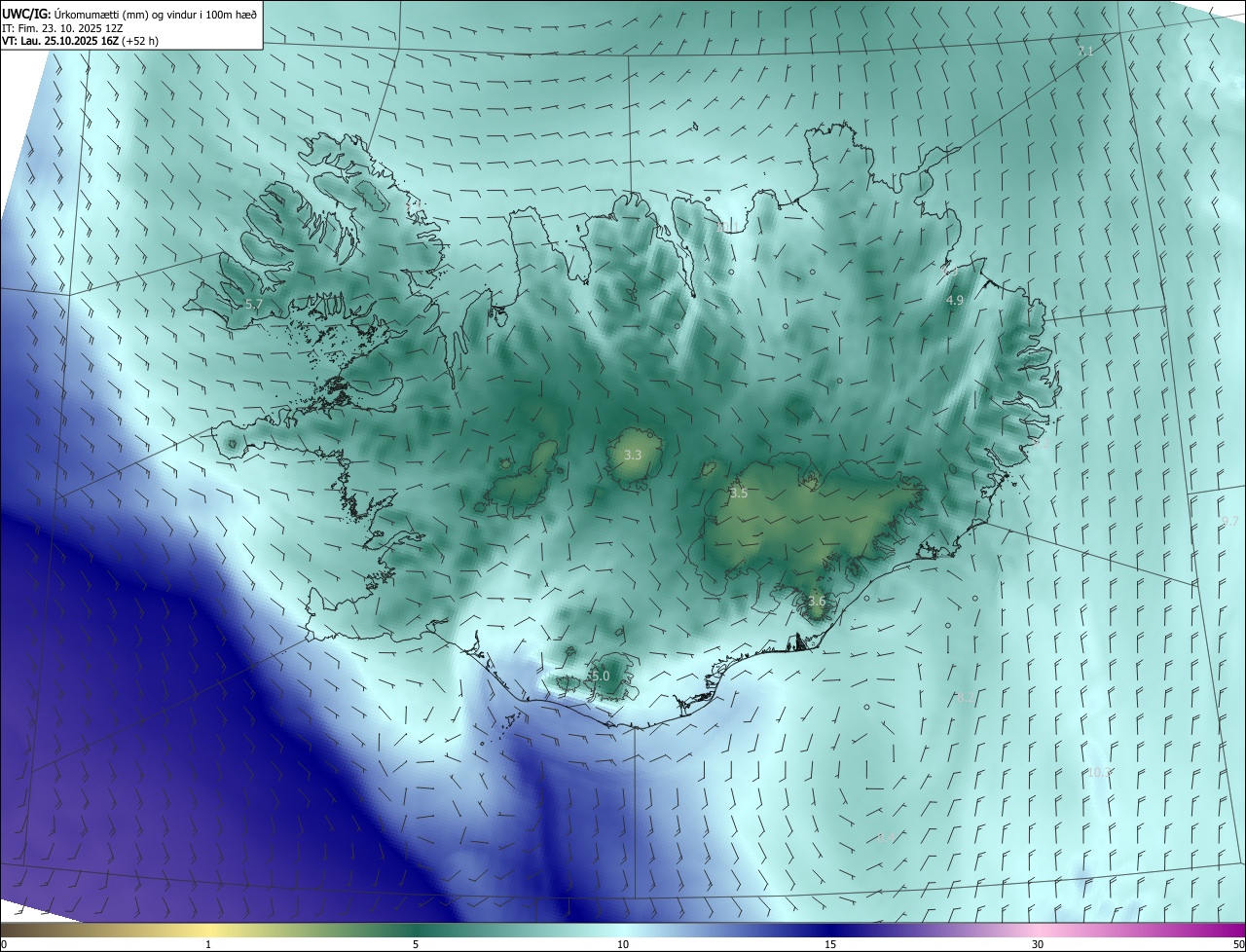Click the '15' tick on color scale
The width and height of the screenshot is (1246, 952).
pyautogui.click(x=830, y=944)
